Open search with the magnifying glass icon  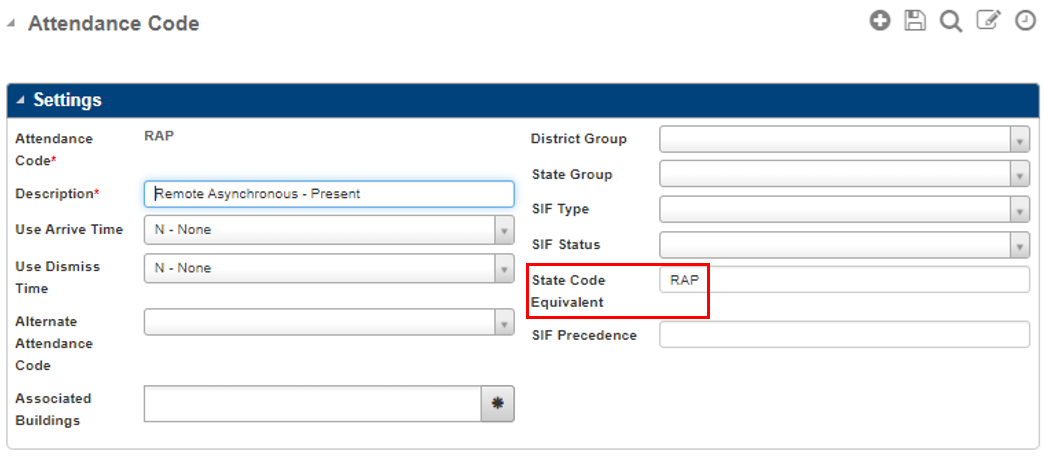coord(950,22)
